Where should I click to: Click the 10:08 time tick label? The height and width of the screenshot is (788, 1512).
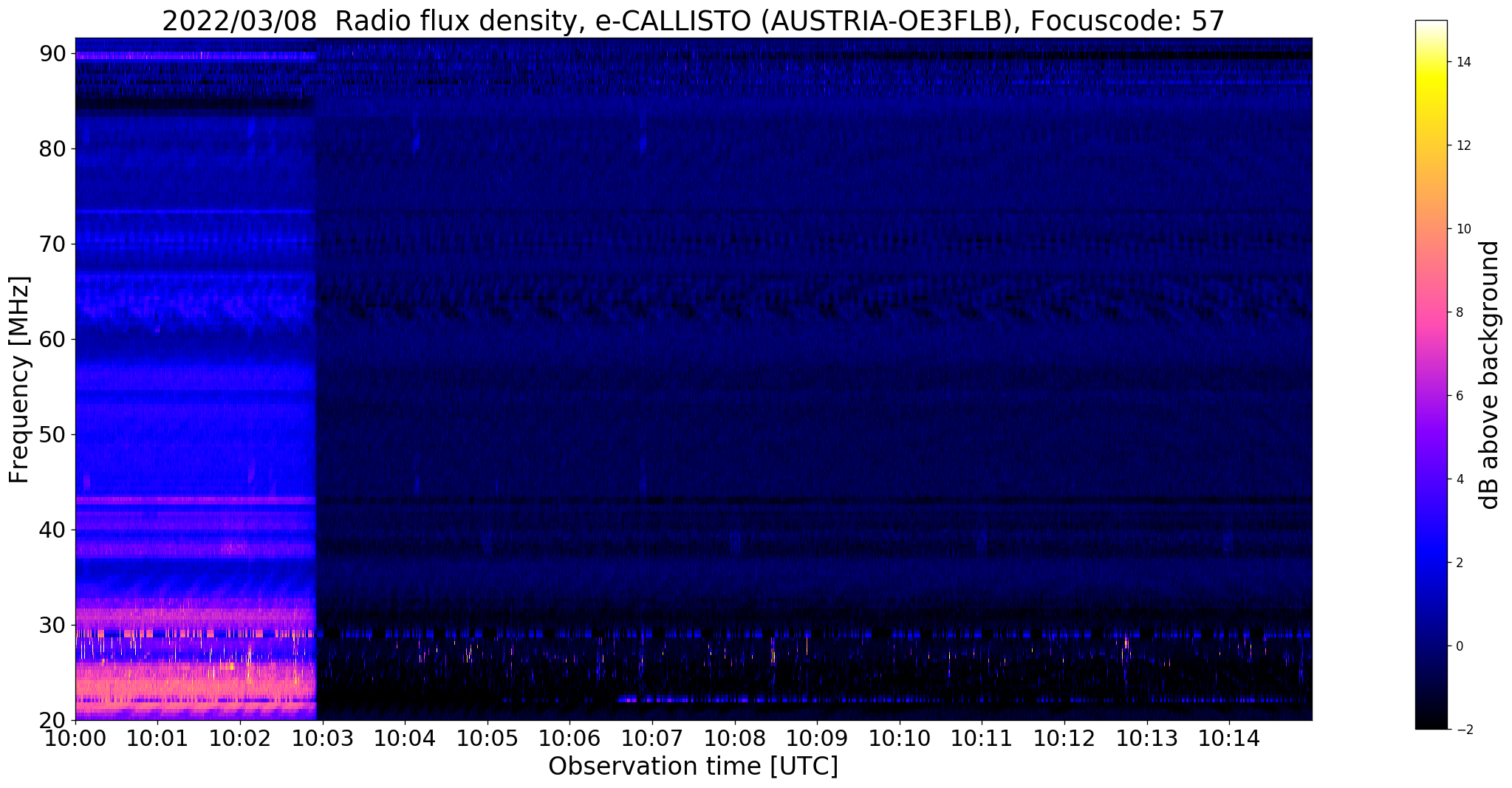click(734, 737)
